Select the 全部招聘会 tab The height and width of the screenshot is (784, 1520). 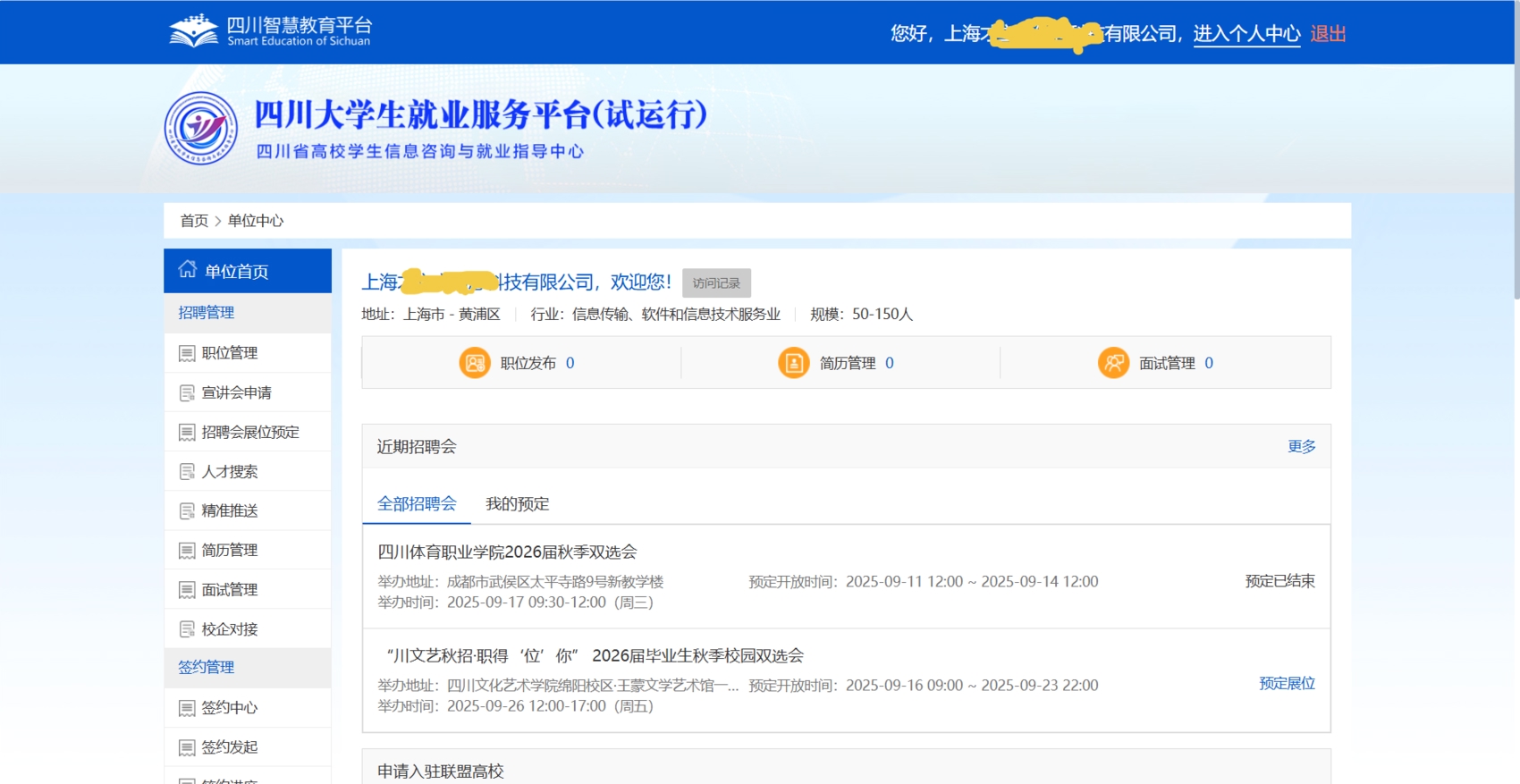(x=417, y=504)
